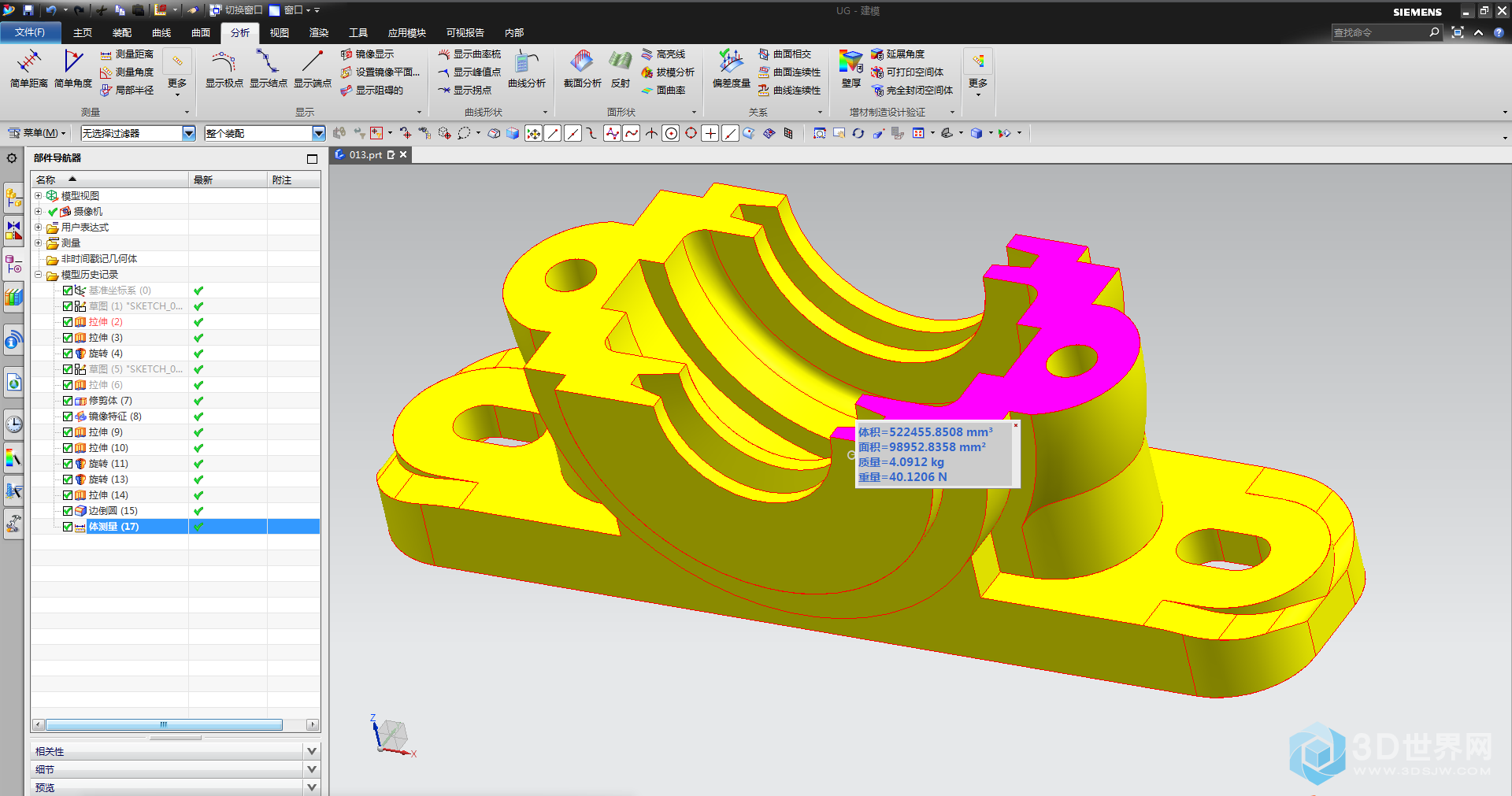The width and height of the screenshot is (1512, 796).
Task: Click Show Curvature Comb (显示曲率梳)
Action: coord(469,54)
